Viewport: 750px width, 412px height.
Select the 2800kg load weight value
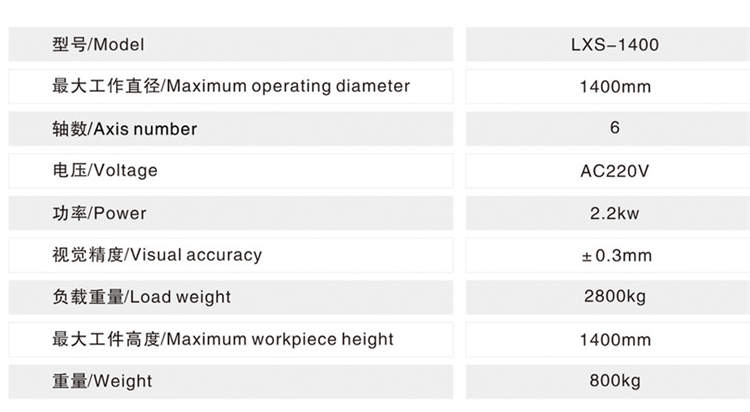point(615,297)
